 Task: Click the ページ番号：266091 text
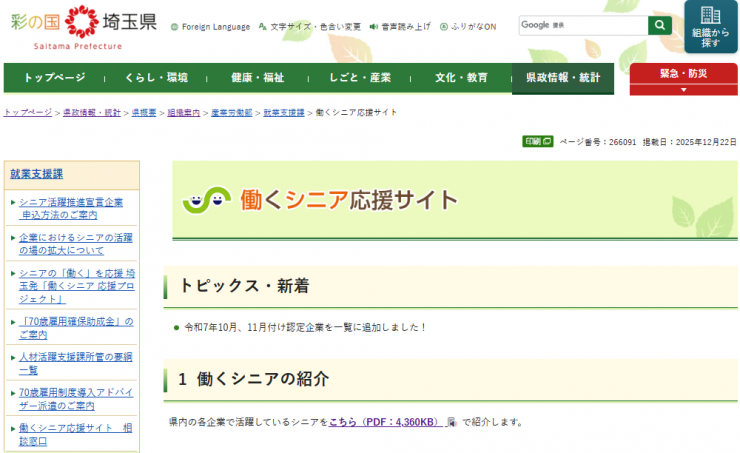[598, 142]
